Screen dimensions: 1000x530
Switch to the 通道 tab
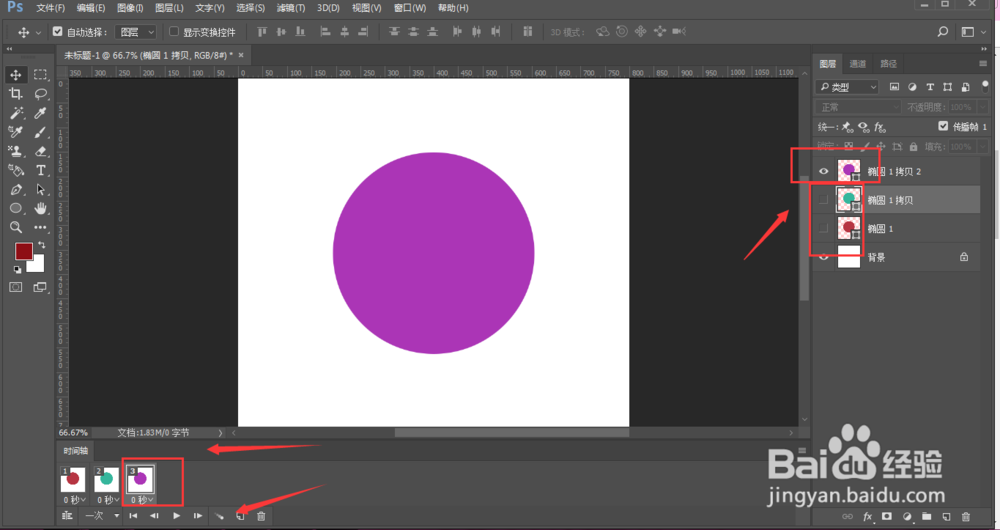click(858, 64)
